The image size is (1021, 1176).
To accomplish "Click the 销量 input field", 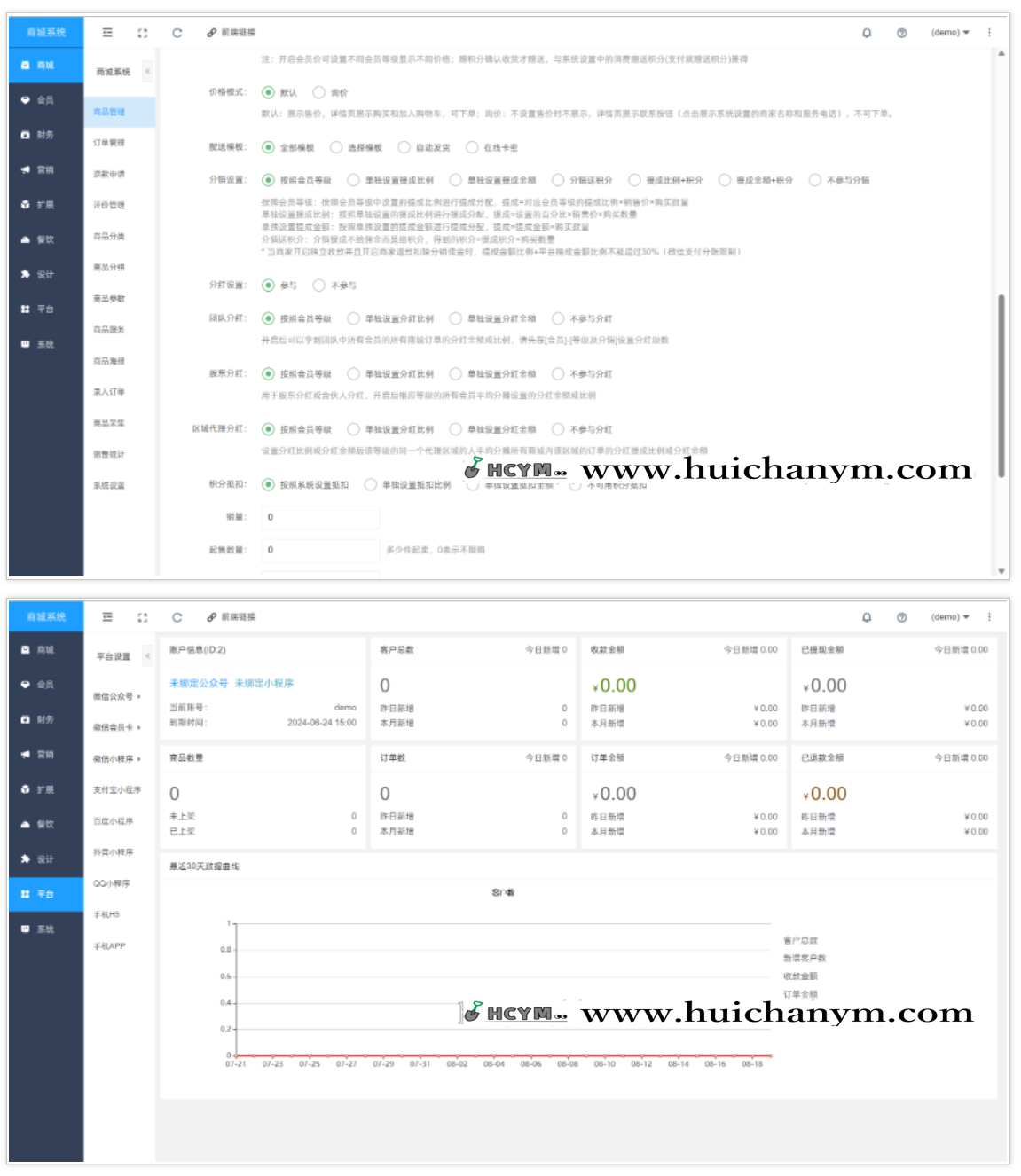I will pyautogui.click(x=319, y=517).
